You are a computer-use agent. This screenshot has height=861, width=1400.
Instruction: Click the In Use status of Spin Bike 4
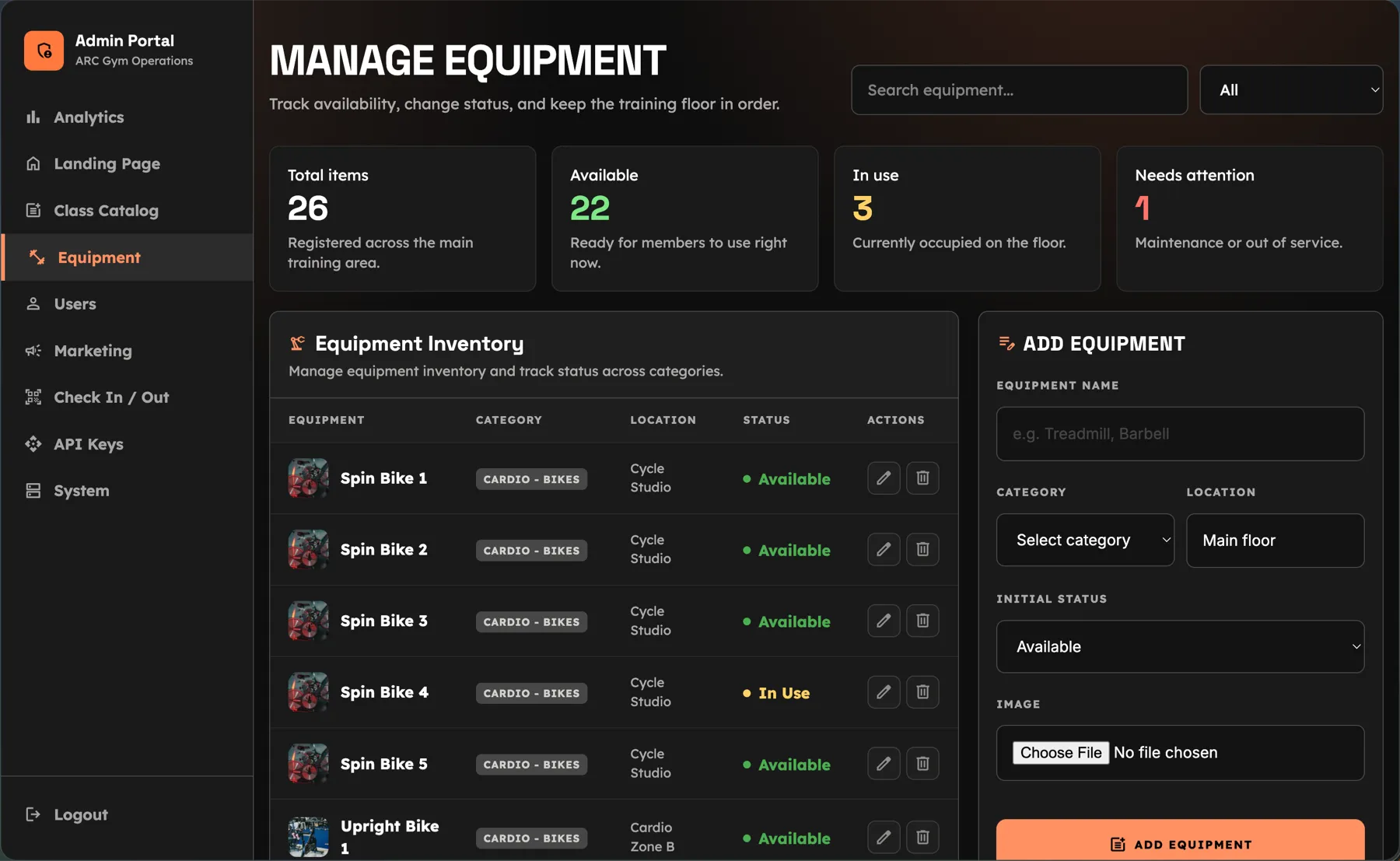coord(776,692)
